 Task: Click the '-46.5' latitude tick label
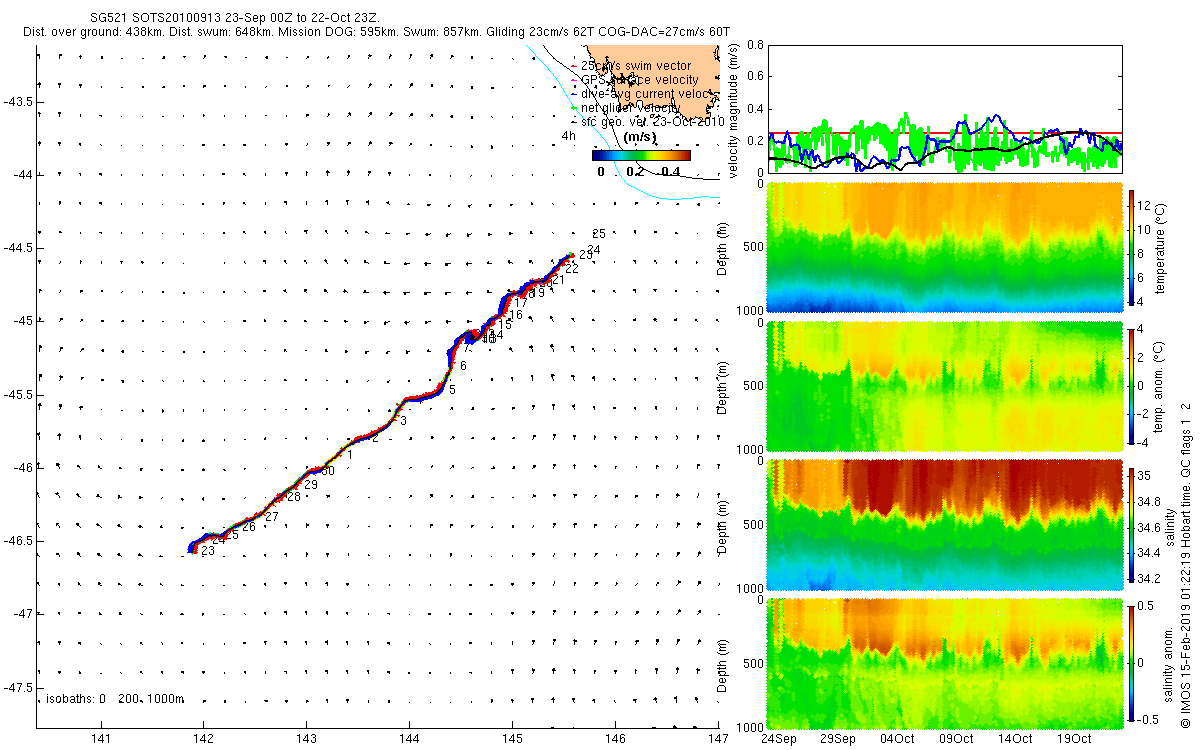(x=19, y=540)
